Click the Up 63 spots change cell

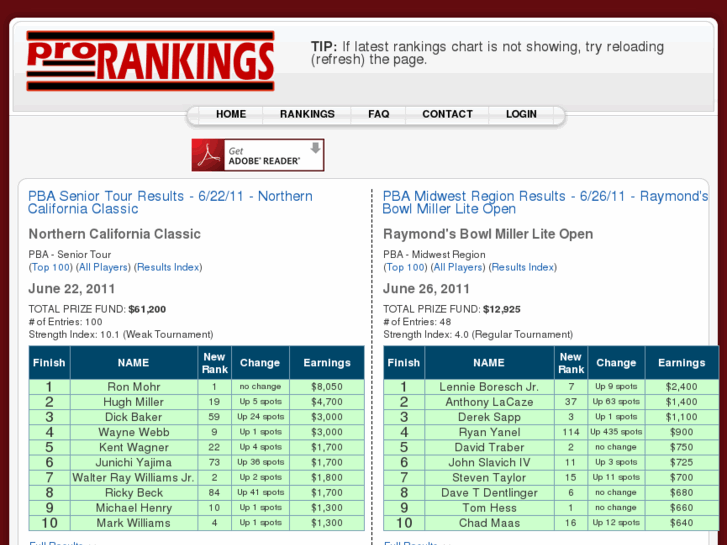tap(616, 402)
